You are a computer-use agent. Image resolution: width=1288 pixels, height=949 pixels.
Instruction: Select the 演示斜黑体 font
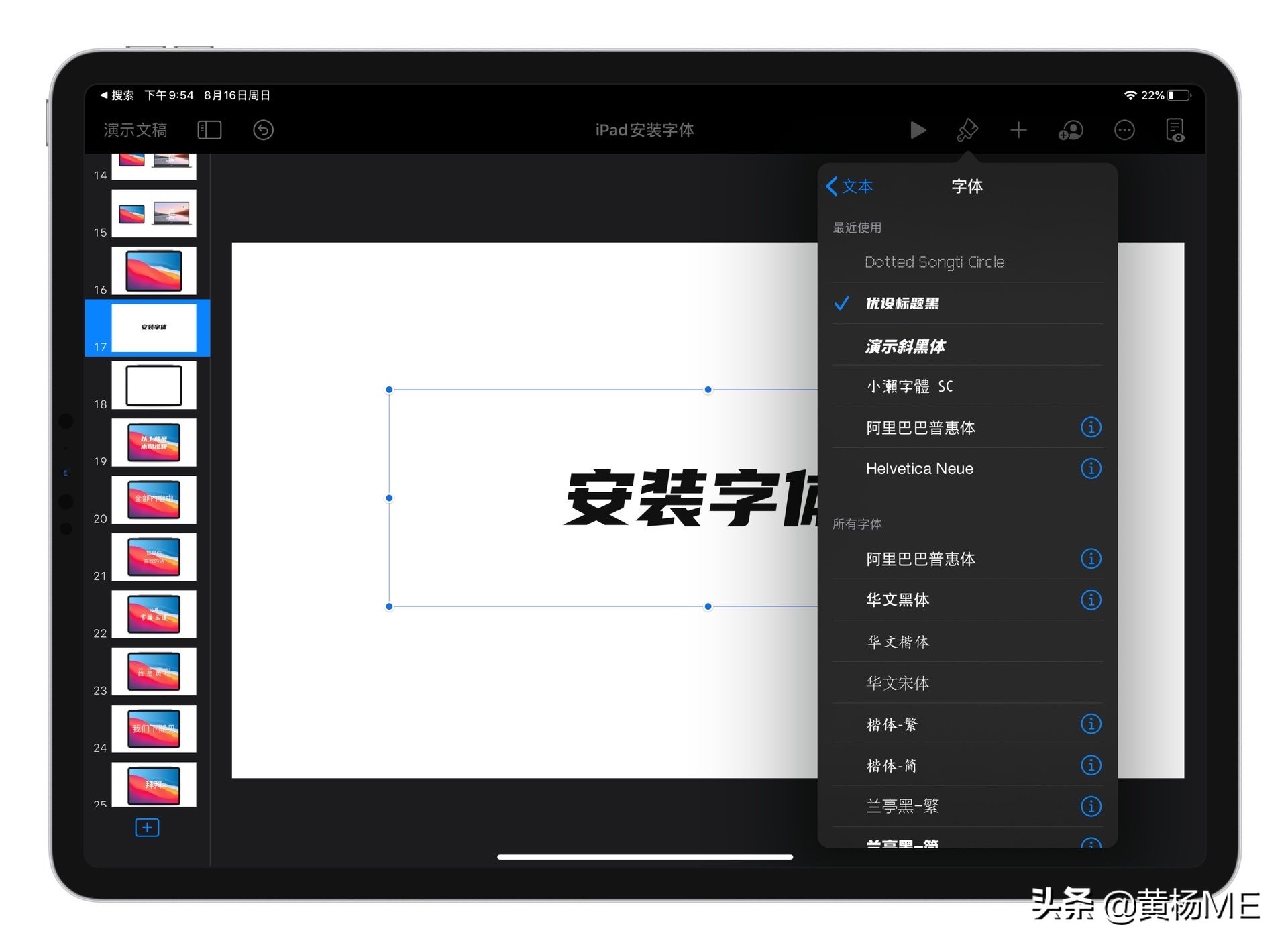coord(906,346)
